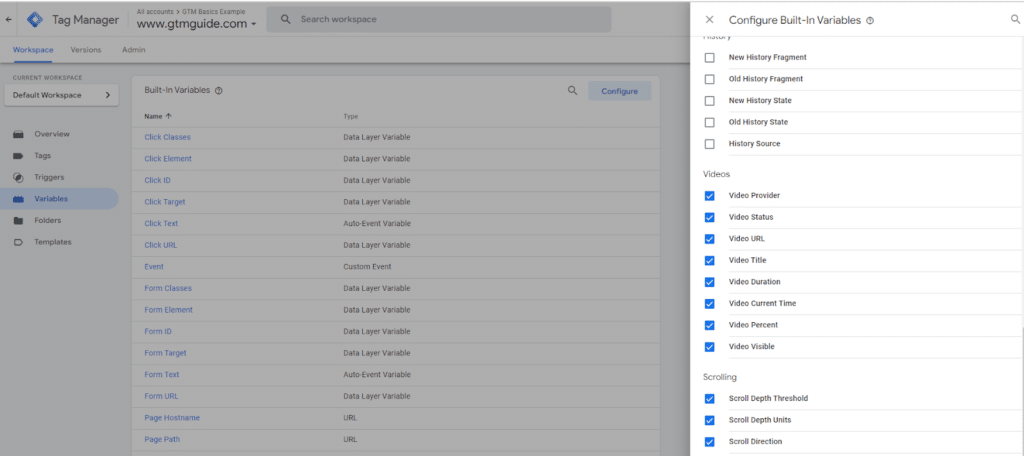Open the Click URL variable
The width and height of the screenshot is (1024, 456).
[x=161, y=245]
